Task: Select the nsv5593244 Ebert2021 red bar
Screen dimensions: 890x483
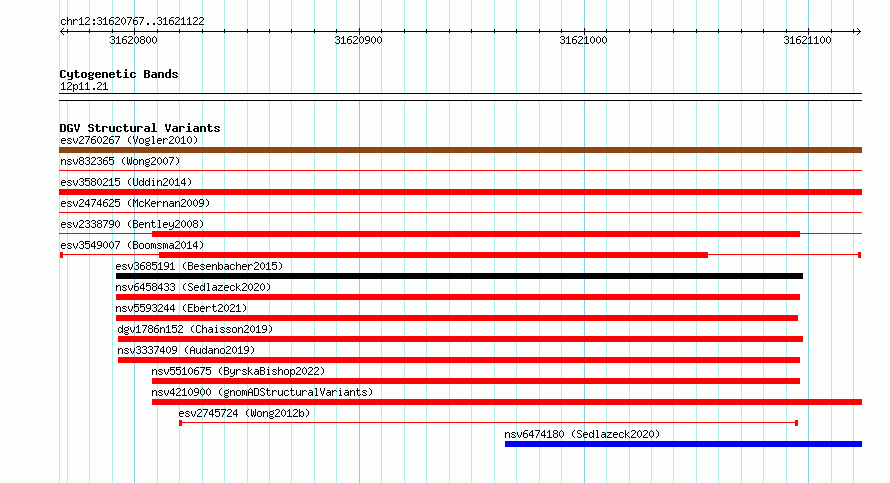Action: (457, 318)
